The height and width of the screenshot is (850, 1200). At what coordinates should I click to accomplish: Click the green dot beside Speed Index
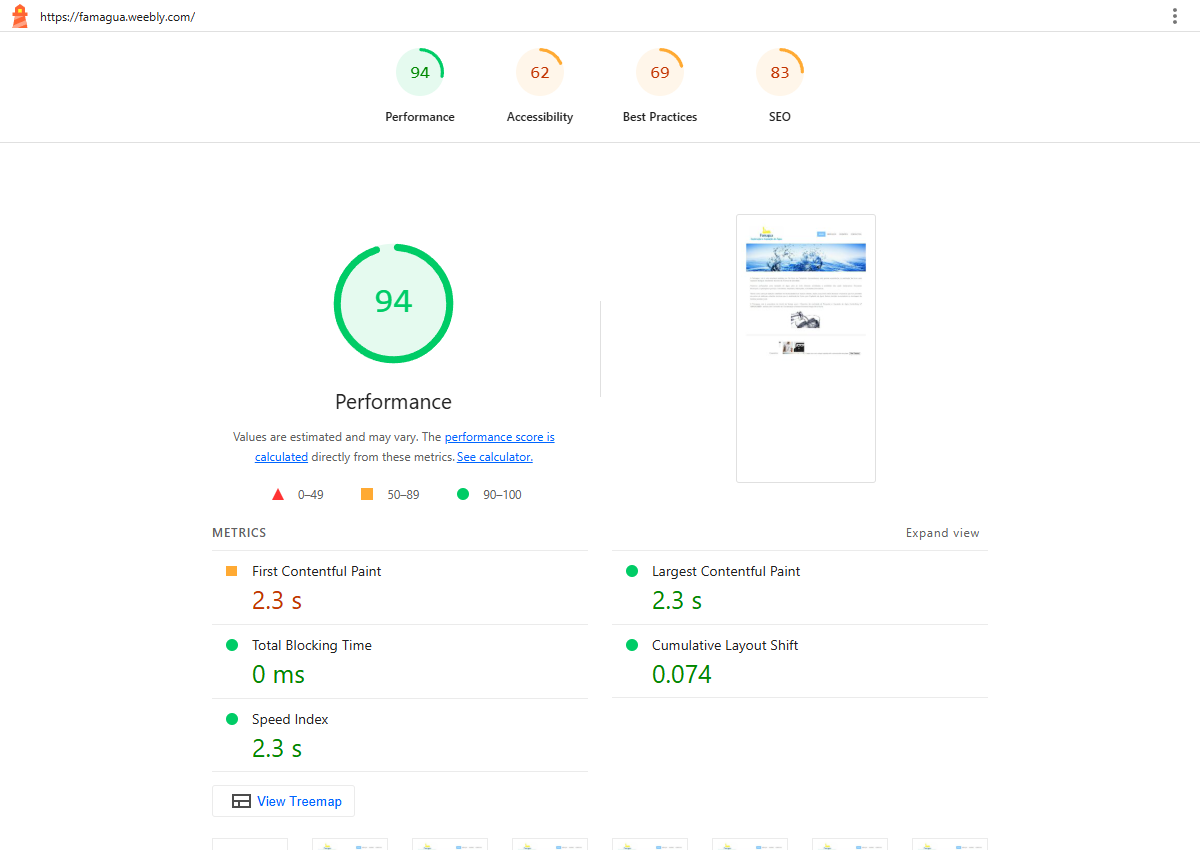pyautogui.click(x=232, y=719)
